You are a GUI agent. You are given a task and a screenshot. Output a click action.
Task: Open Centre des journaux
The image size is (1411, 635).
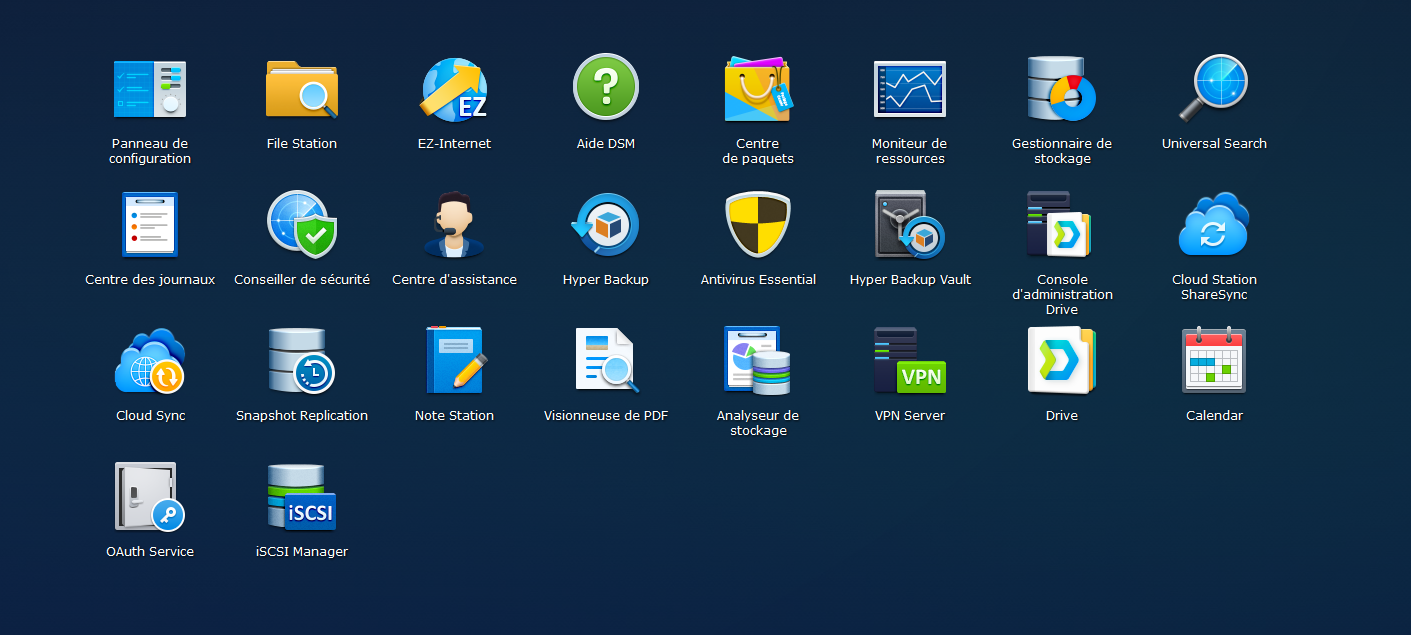tap(150, 225)
